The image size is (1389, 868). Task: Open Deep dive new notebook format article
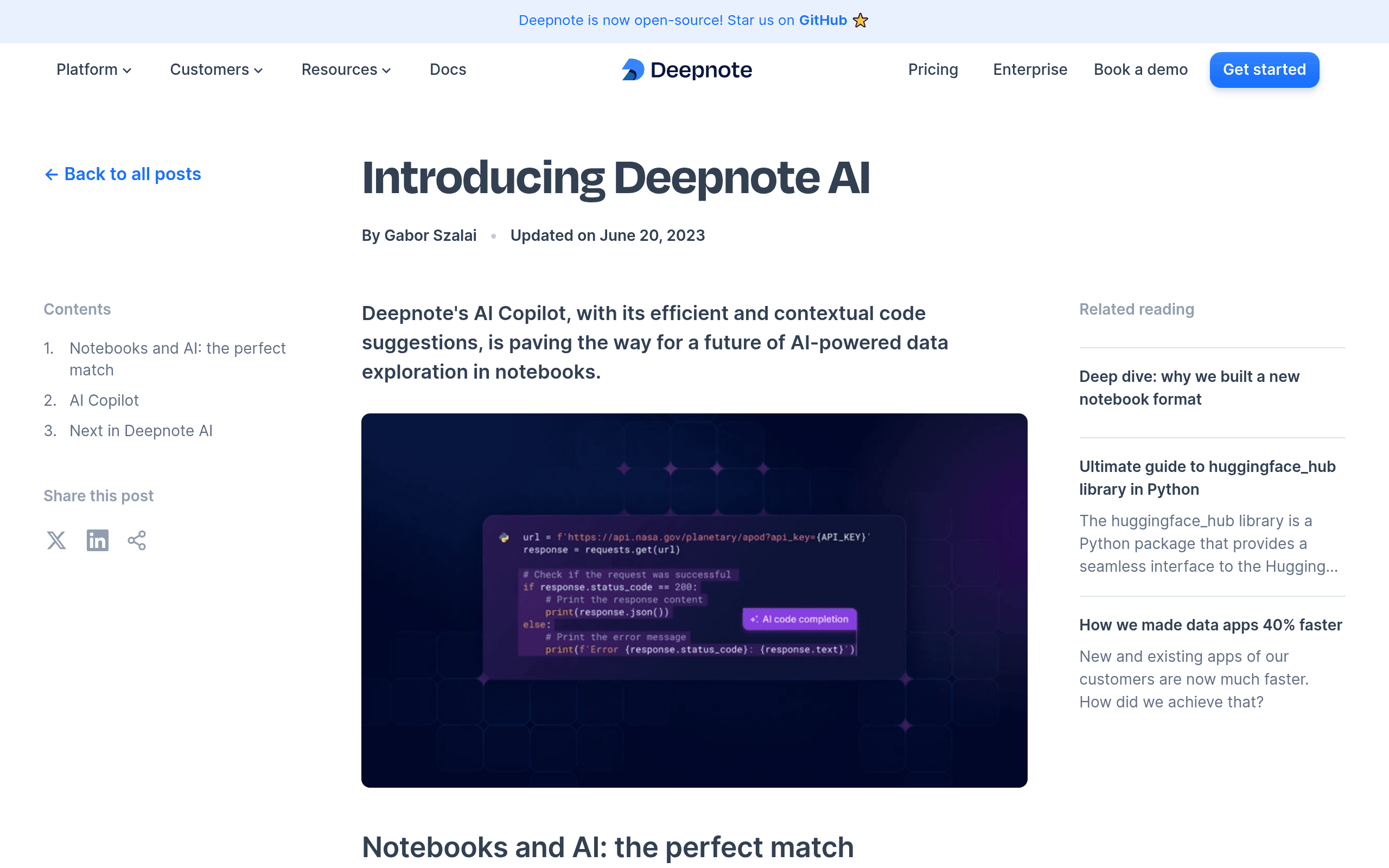tap(1189, 387)
